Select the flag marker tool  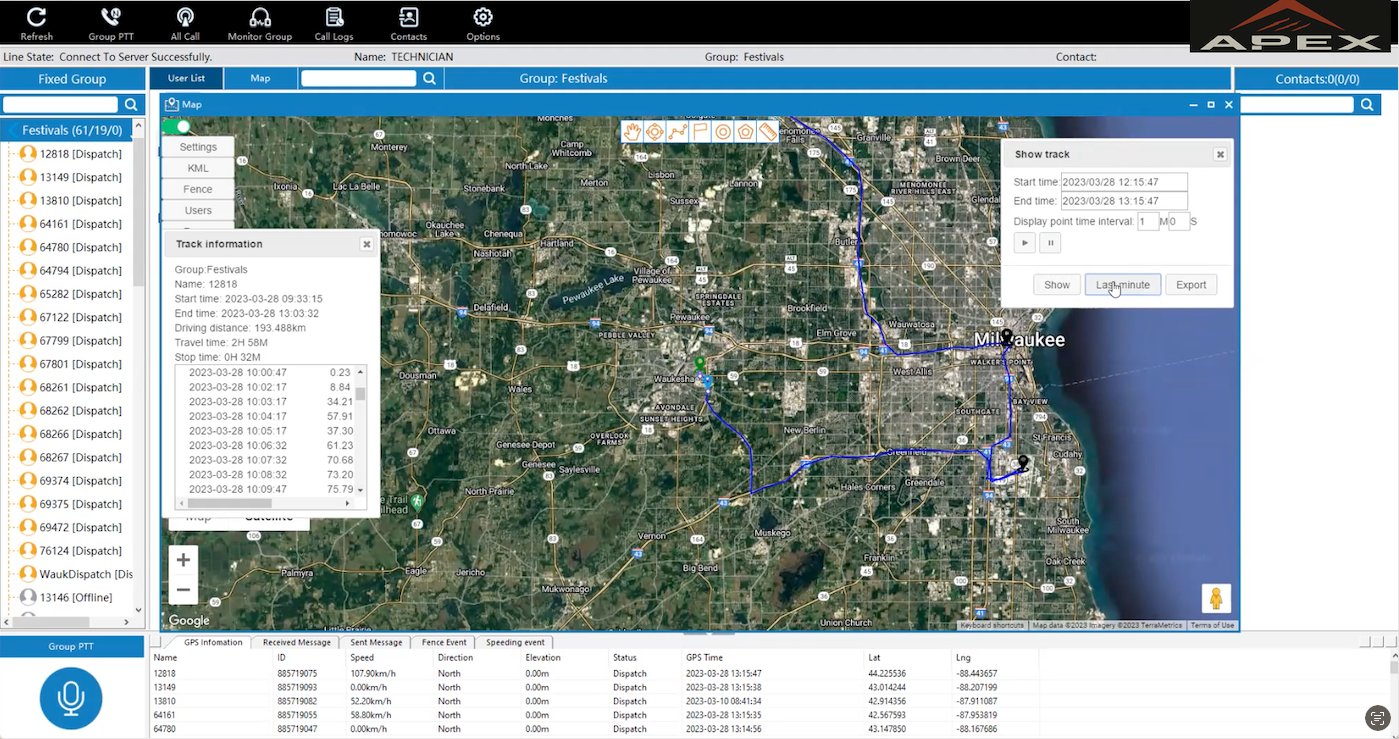700,132
